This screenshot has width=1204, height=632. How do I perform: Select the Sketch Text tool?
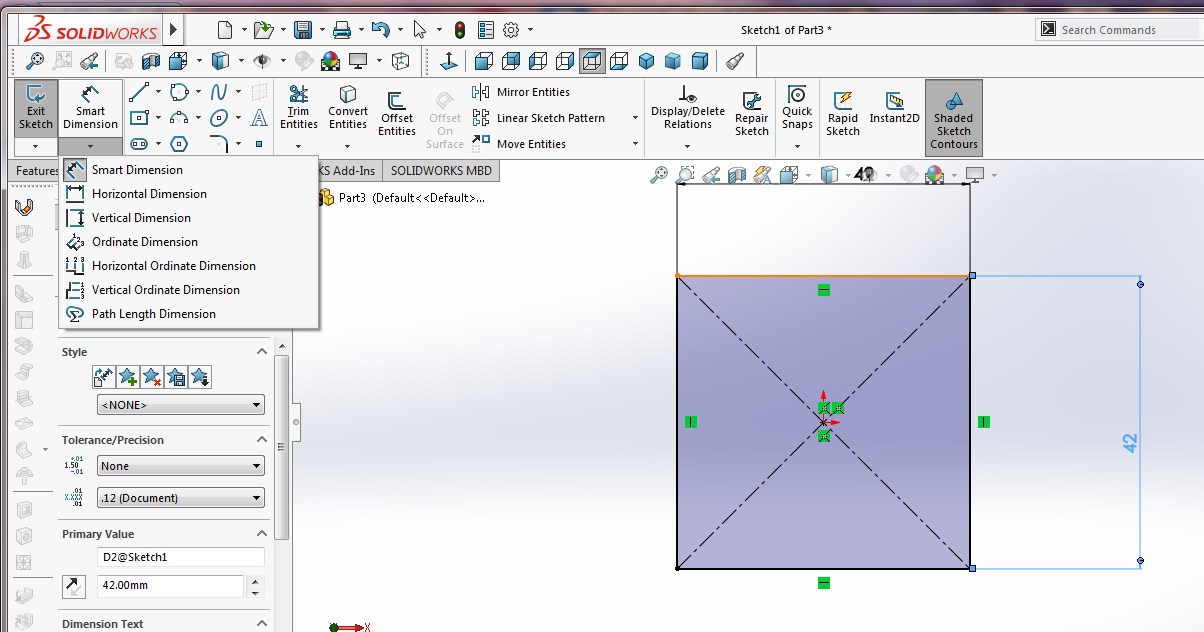pos(259,118)
